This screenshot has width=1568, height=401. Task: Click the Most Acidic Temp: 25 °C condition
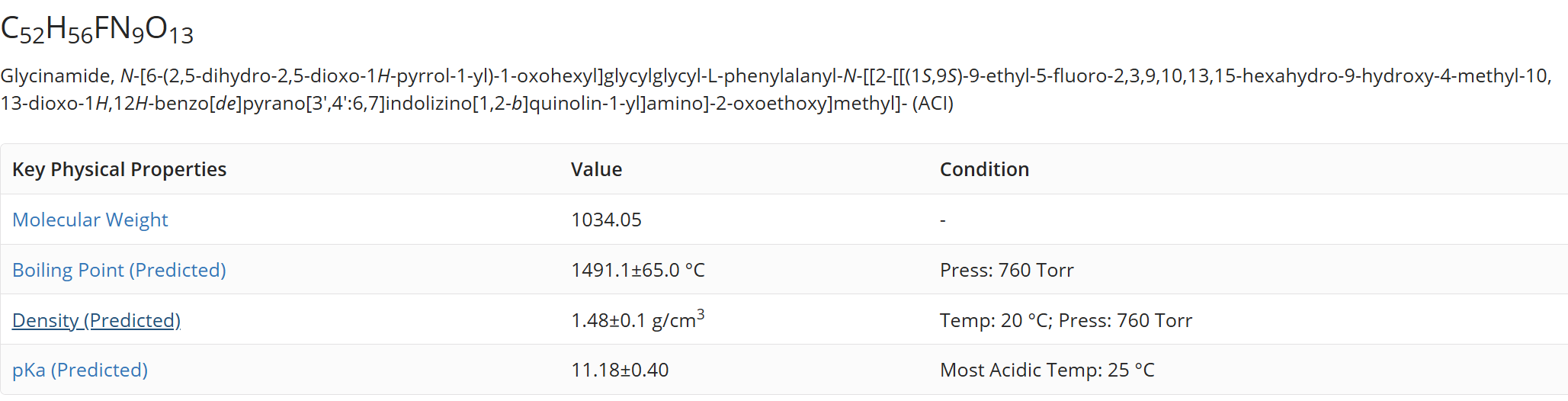click(1047, 370)
